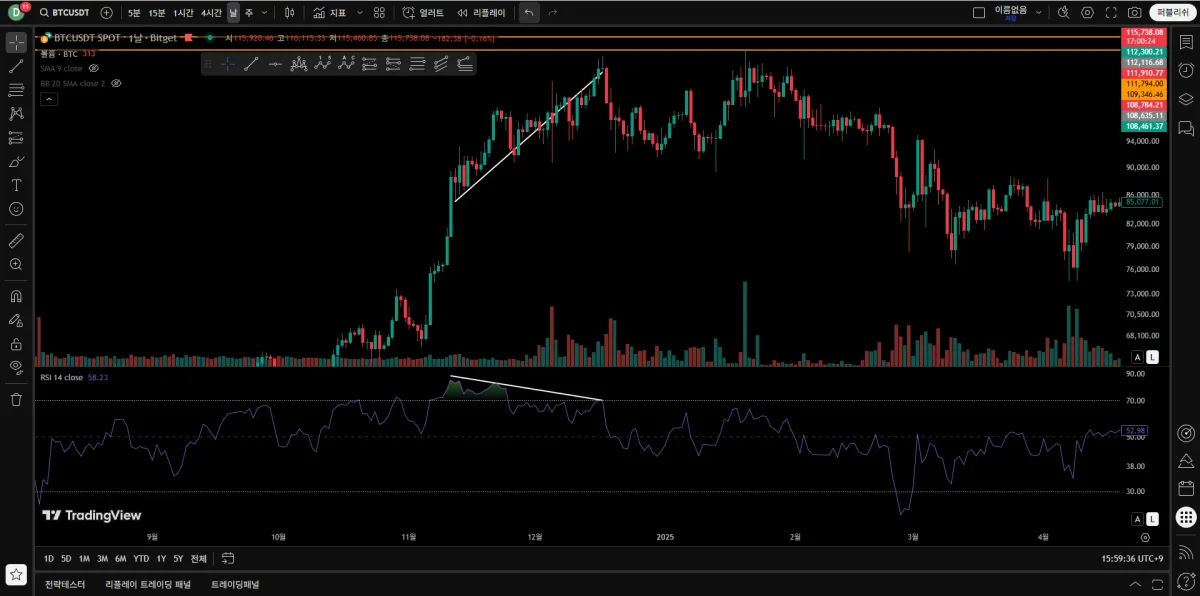Screen dimensions: 1200x596
Task: Enable magnet mode in the sidebar
Action: point(16,296)
